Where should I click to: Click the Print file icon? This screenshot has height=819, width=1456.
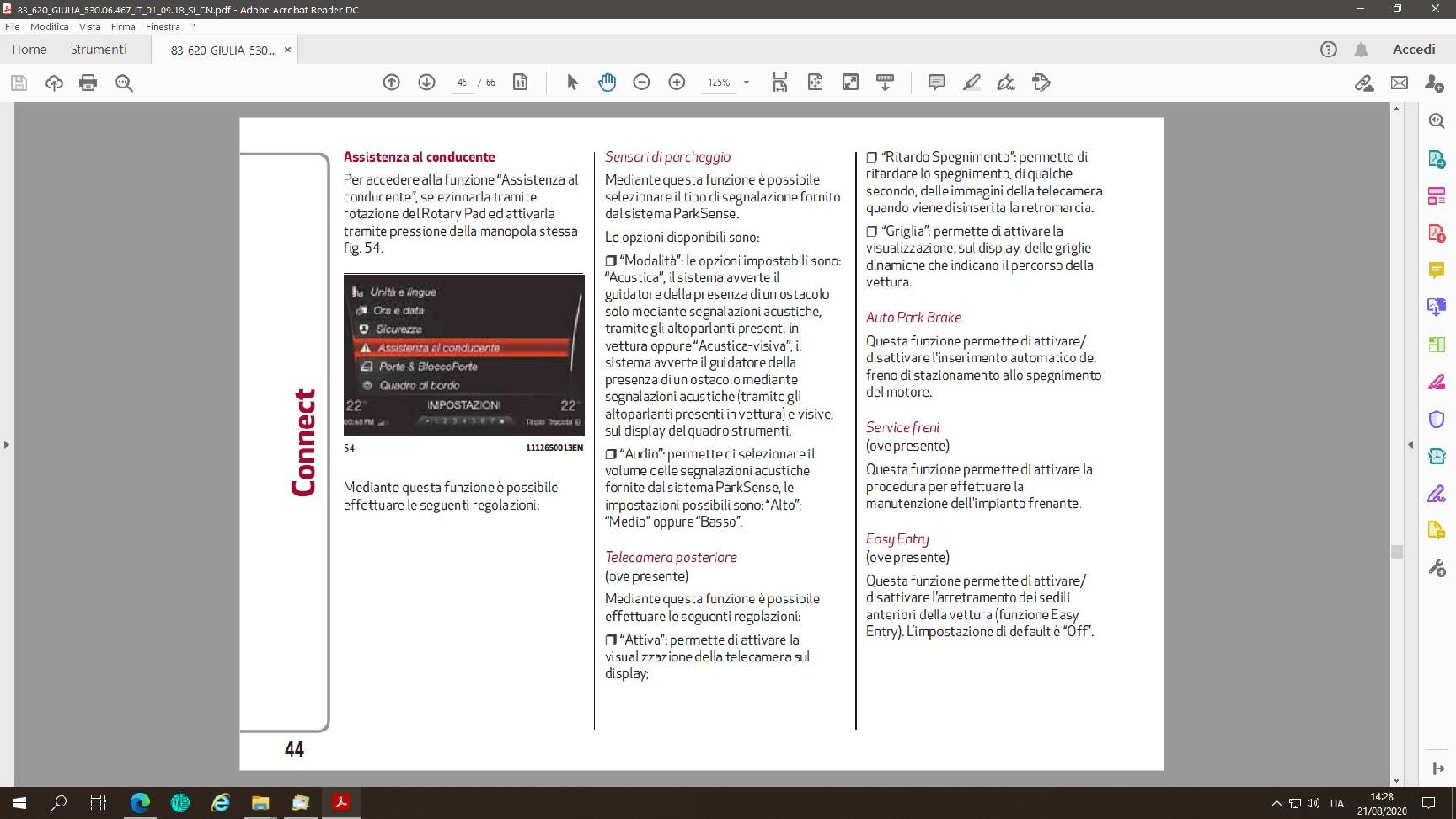coord(88,83)
